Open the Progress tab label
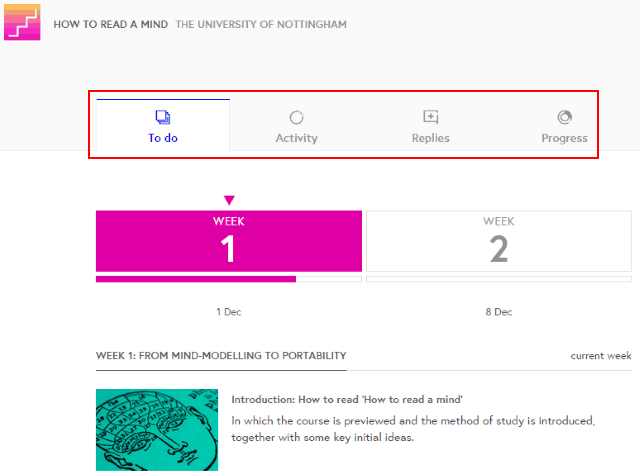The image size is (640, 475). (x=564, y=138)
